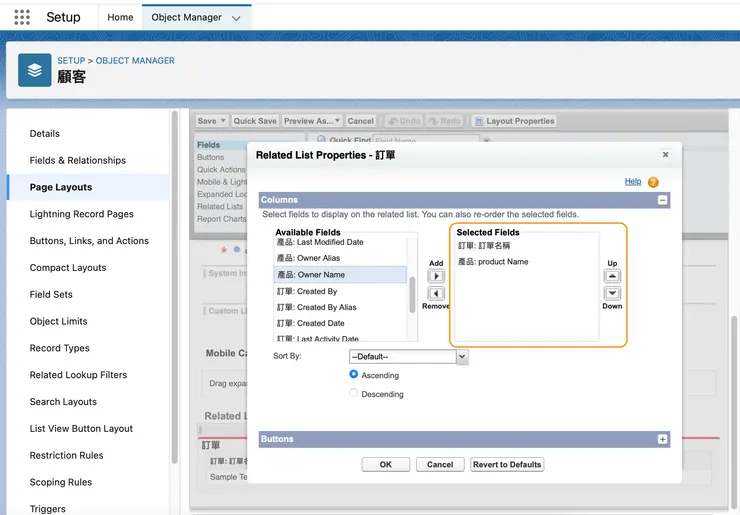The width and height of the screenshot is (740, 515).
Task: Open Lightning Record Pages
Action: pyautogui.click(x=82, y=214)
